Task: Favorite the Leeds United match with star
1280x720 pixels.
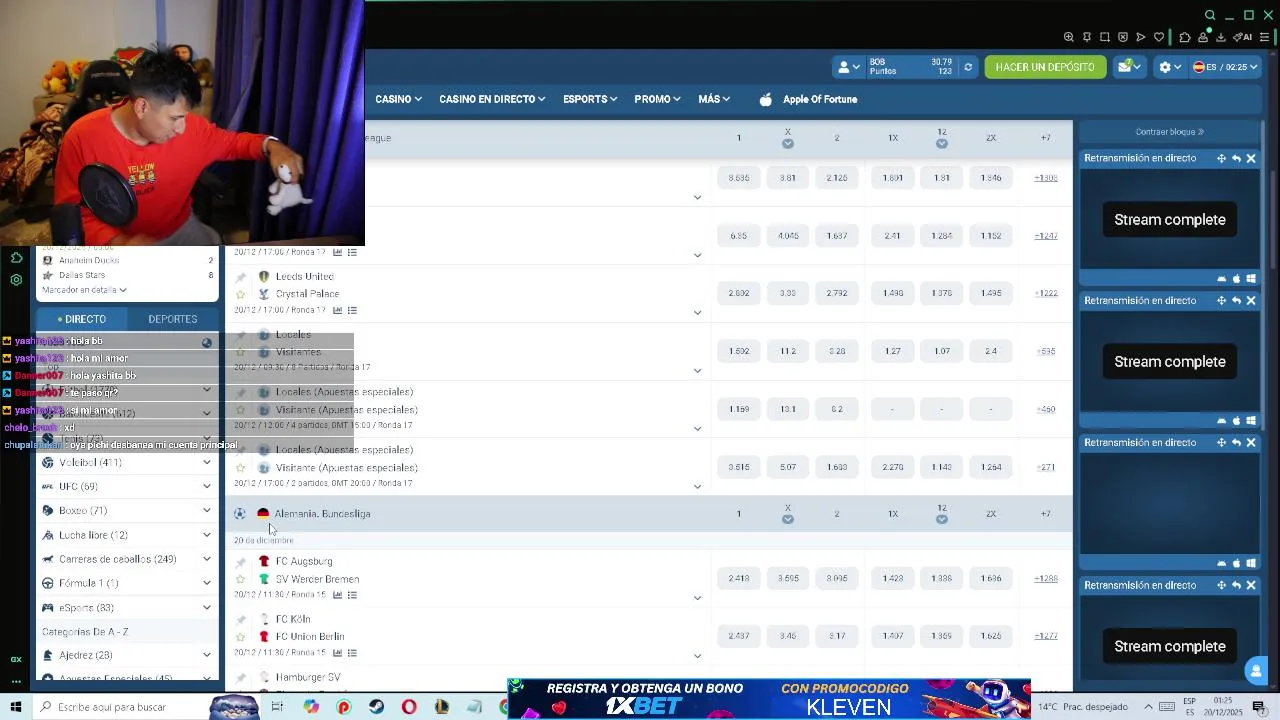Action: click(x=240, y=294)
